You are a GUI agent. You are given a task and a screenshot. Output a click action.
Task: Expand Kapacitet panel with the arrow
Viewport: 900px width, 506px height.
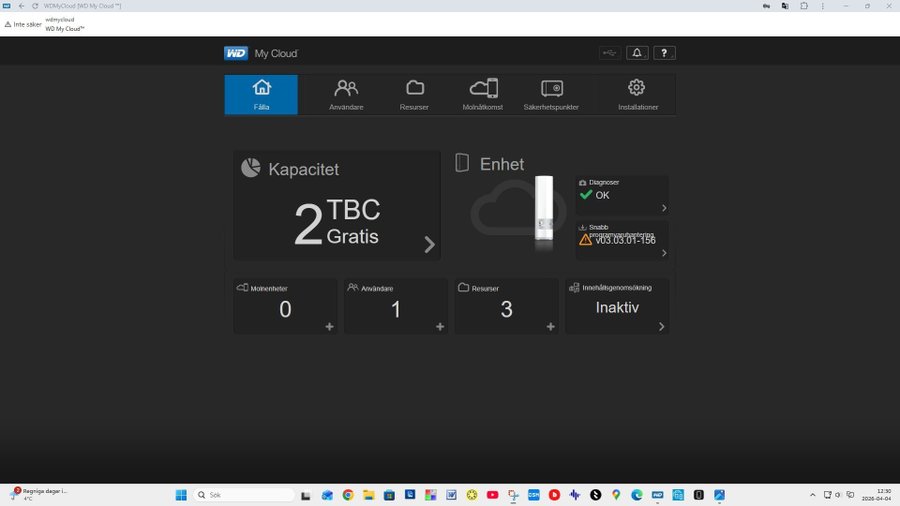pos(429,244)
